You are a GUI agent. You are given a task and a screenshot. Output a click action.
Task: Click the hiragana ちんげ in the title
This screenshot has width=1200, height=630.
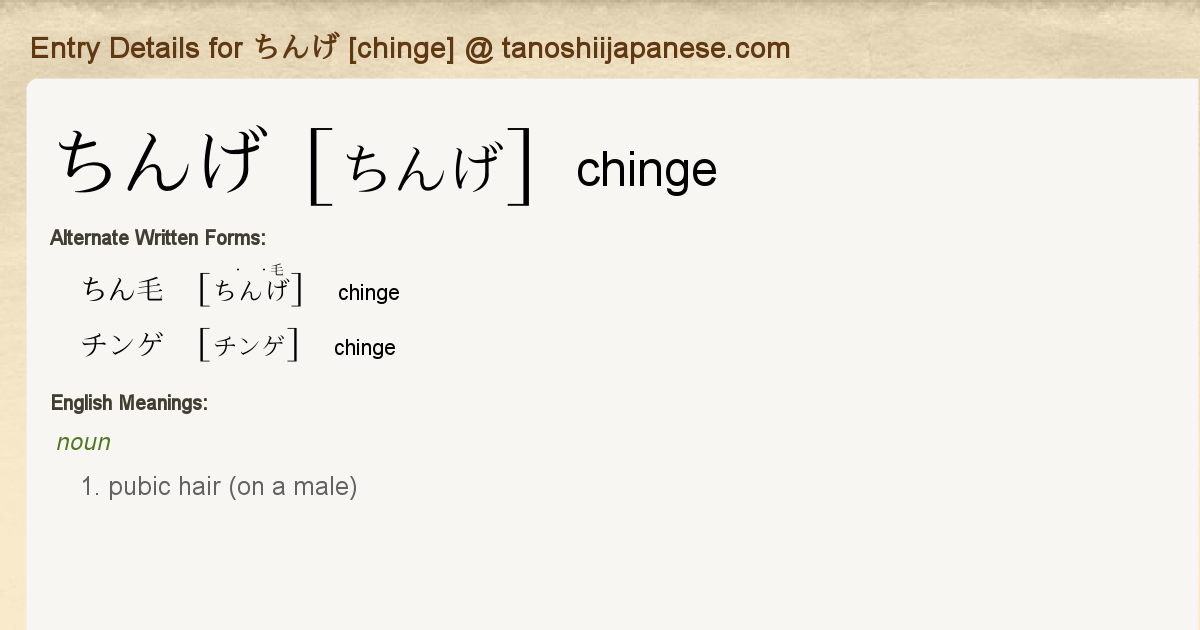click(x=296, y=48)
